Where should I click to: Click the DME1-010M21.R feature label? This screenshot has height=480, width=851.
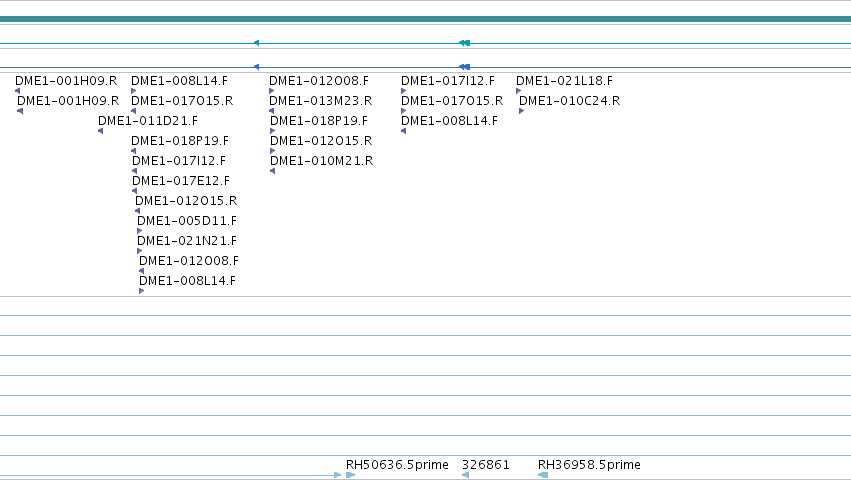[x=321, y=161]
